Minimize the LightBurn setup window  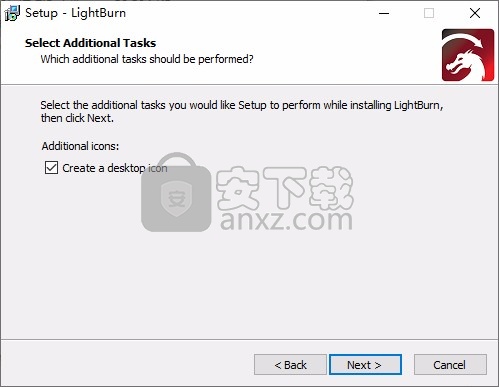(384, 13)
